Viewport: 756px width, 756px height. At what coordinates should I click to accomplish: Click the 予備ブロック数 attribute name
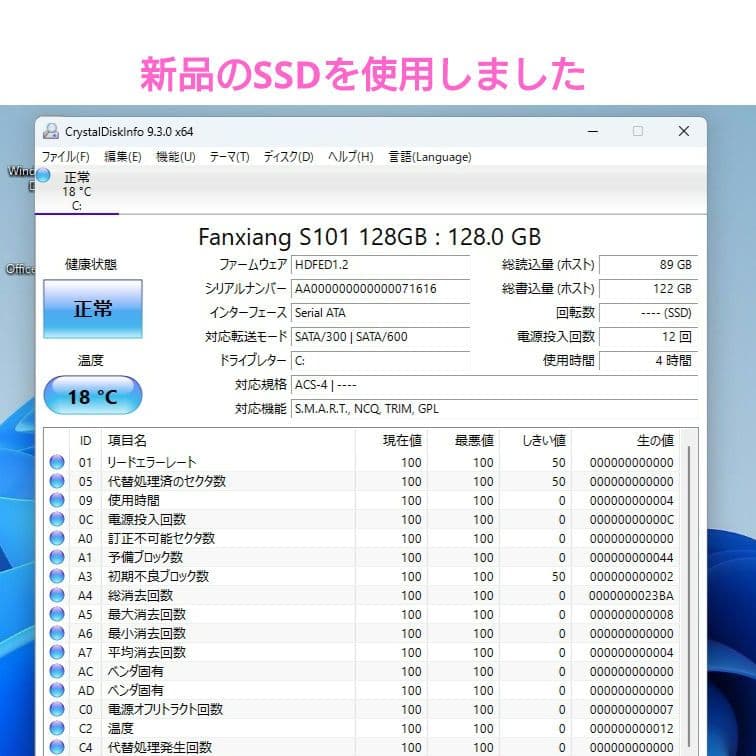point(145,557)
